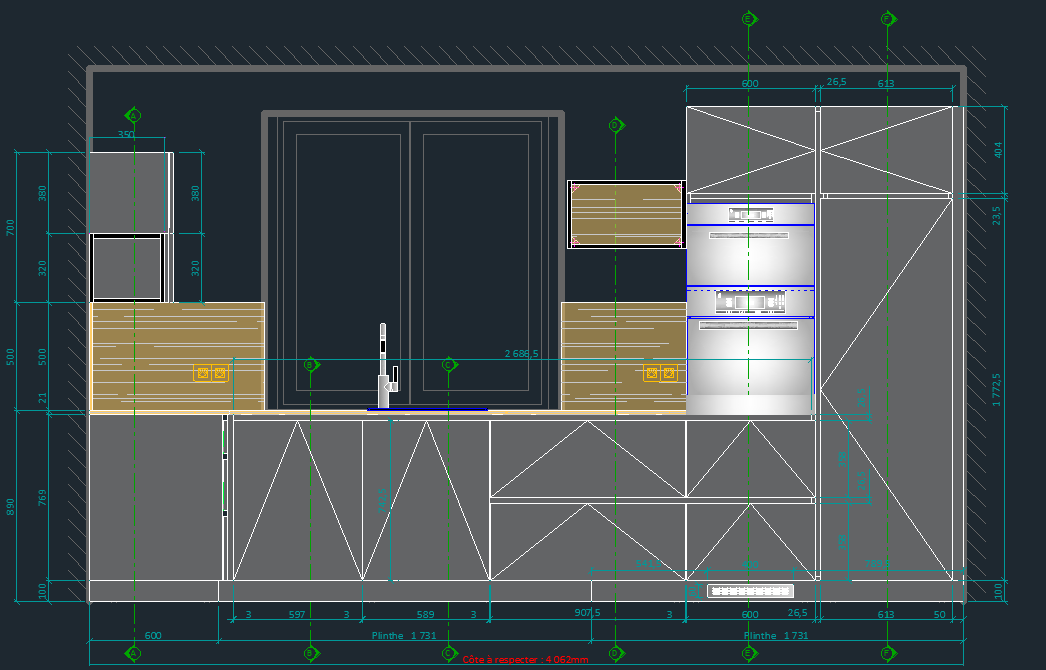The height and width of the screenshot is (670, 1046).
Task: Select the 890 base height dimension text
Action: click(12, 507)
